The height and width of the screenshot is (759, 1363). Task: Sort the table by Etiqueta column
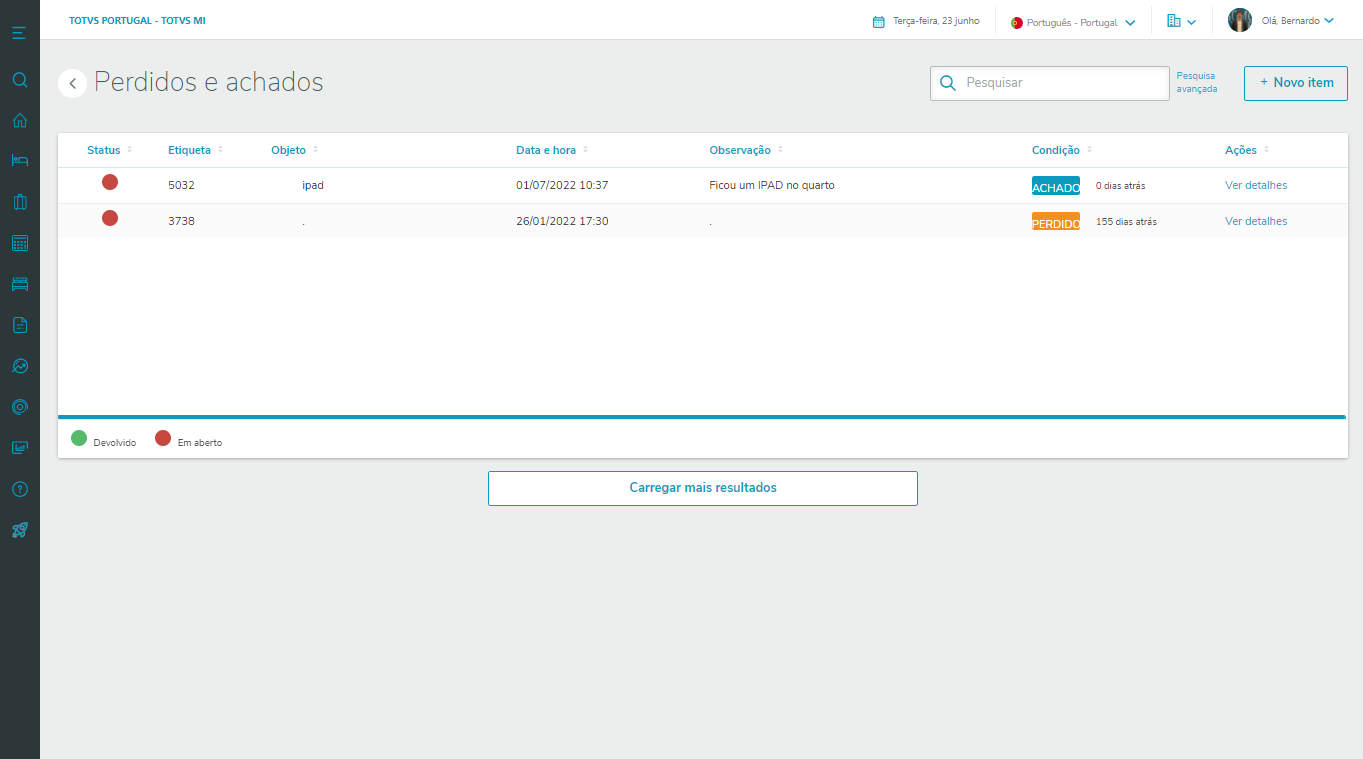coord(190,150)
